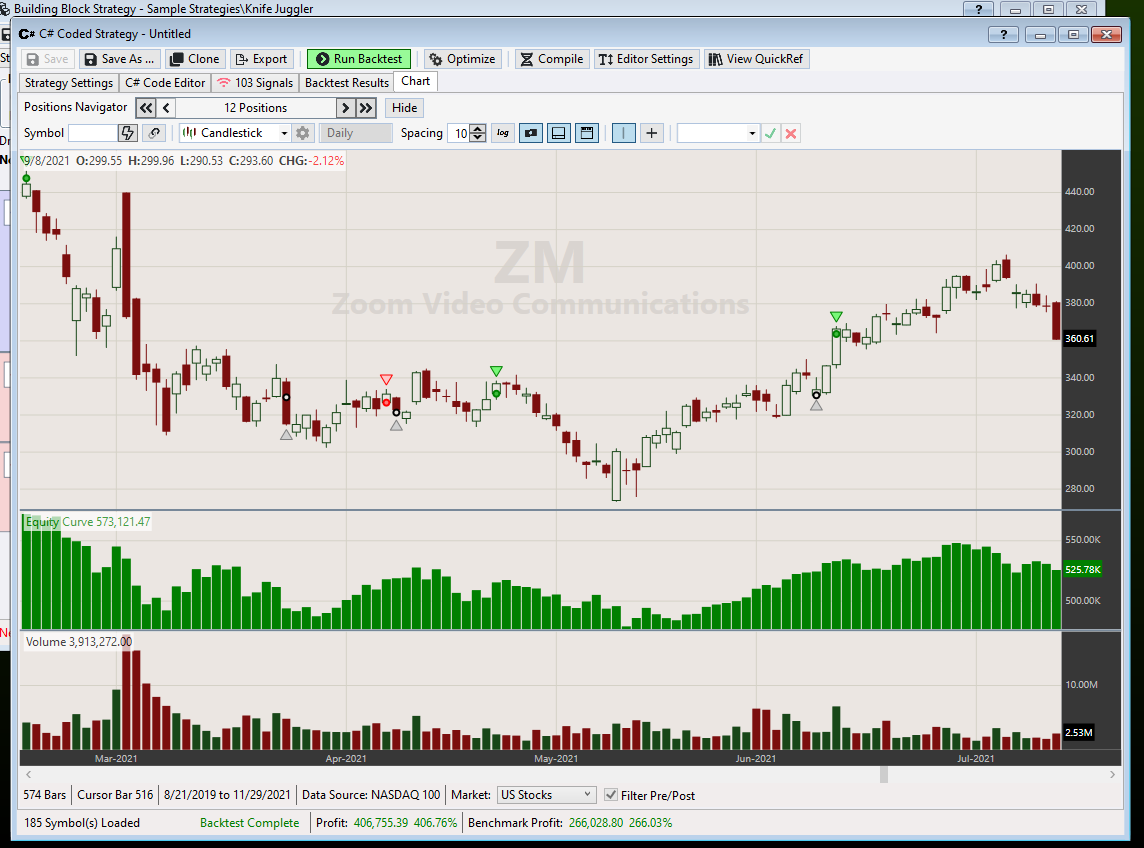Jump to last position in navigator
Screen dimensions: 1144x848
366,108
